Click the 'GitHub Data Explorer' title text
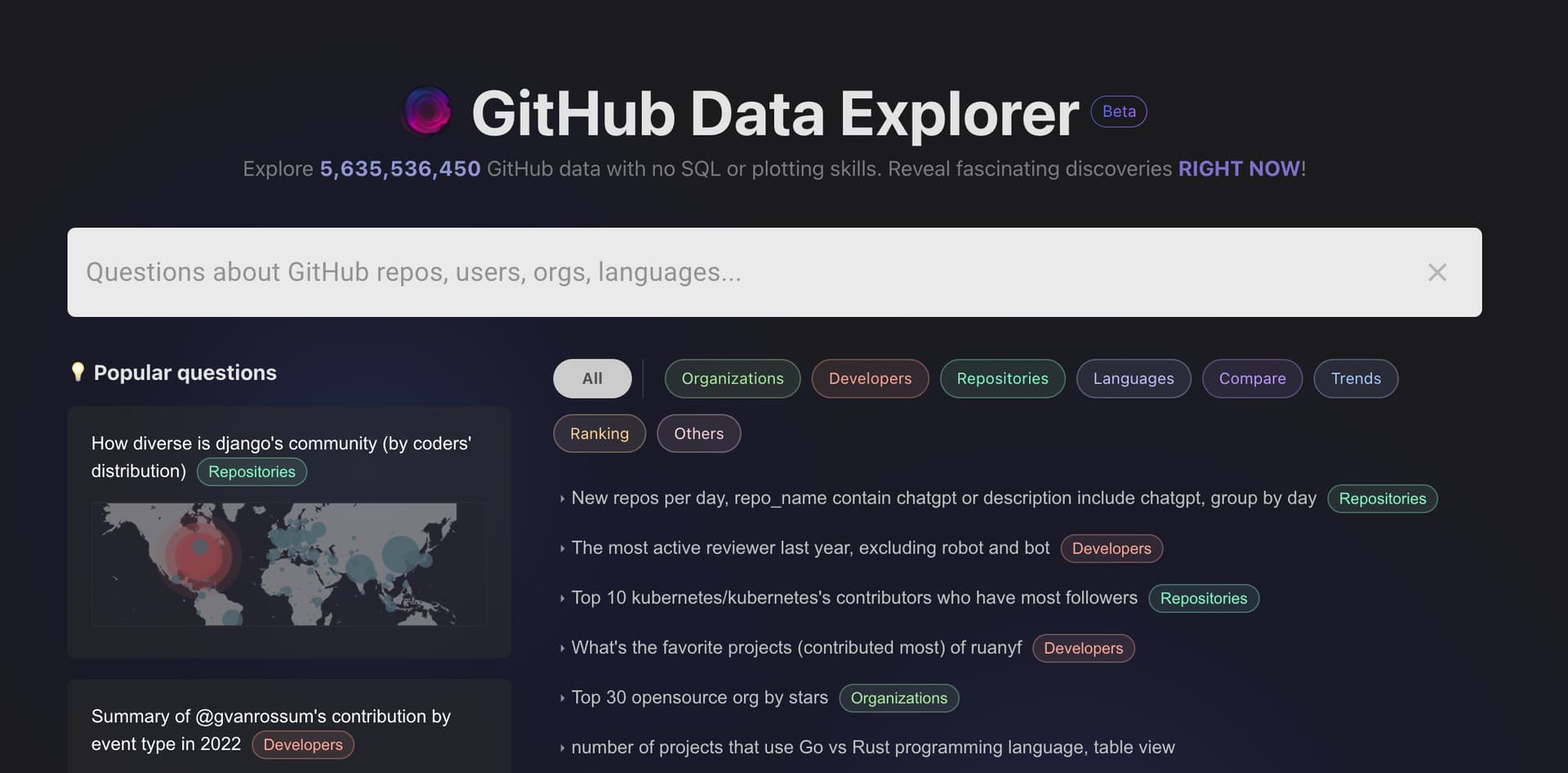 [x=775, y=113]
